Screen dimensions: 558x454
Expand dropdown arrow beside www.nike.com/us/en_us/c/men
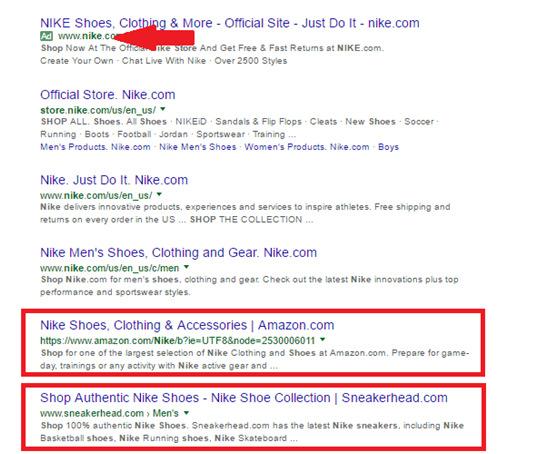coord(186,267)
